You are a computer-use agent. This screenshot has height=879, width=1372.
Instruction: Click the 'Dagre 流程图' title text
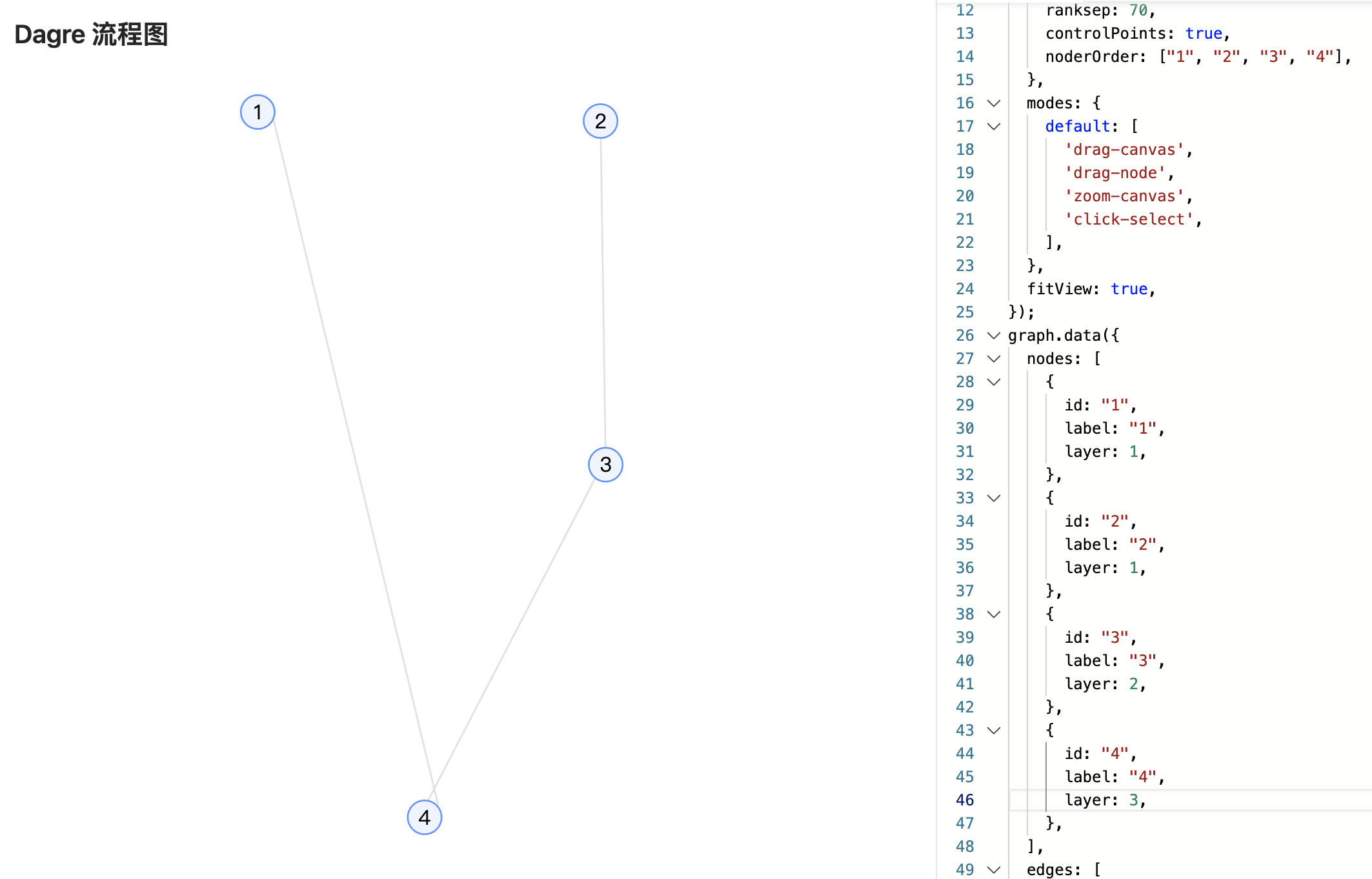(x=90, y=35)
